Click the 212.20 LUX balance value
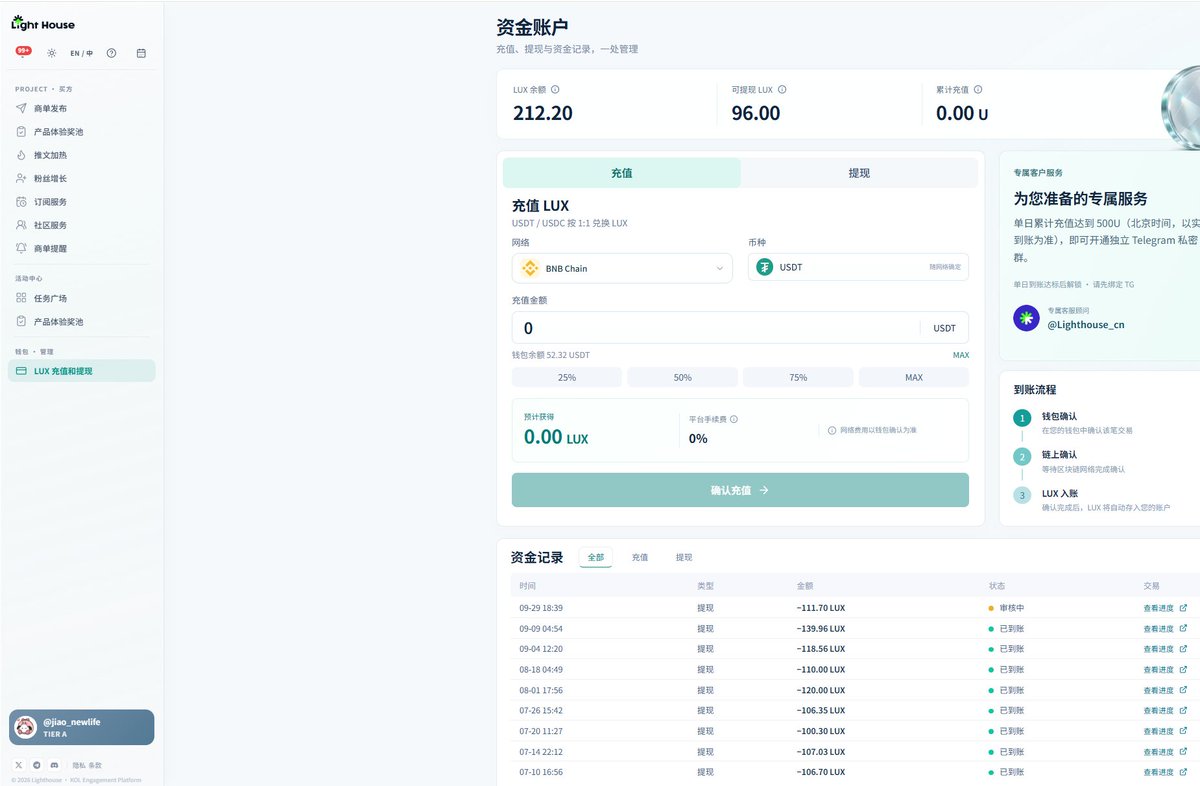The height and width of the screenshot is (786, 1200). click(543, 113)
